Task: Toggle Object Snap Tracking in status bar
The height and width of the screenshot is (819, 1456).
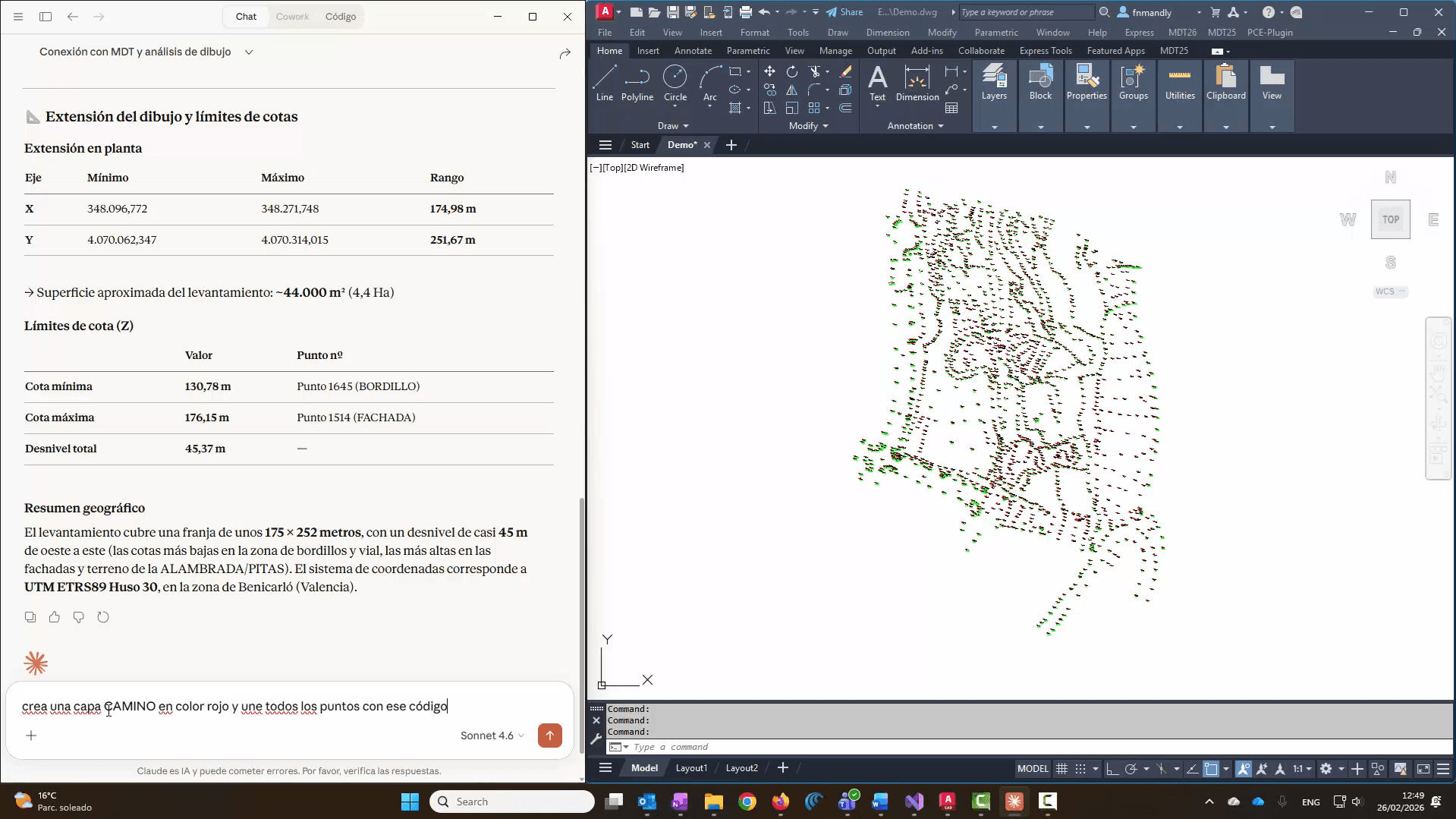Action: pyautogui.click(x=1193, y=769)
